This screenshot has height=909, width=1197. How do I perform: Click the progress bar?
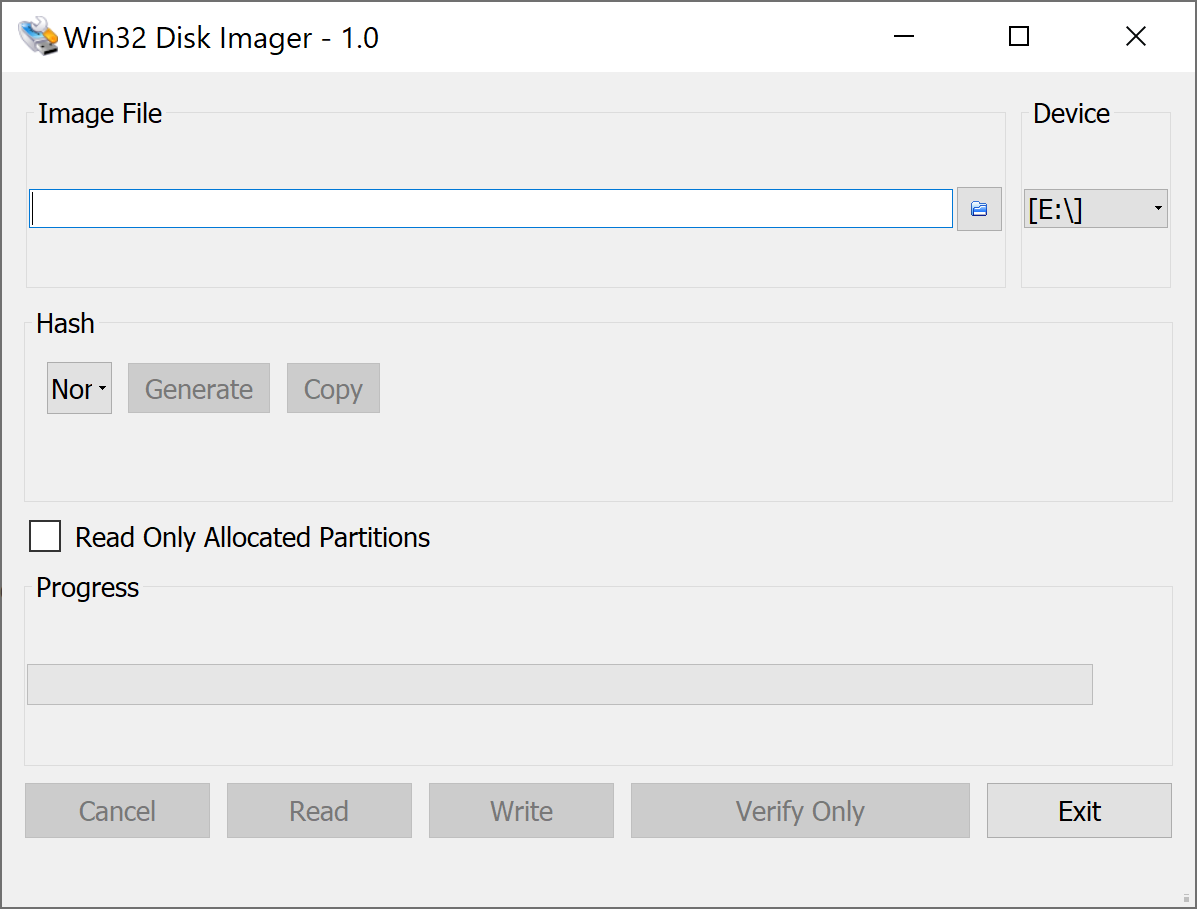[560, 685]
